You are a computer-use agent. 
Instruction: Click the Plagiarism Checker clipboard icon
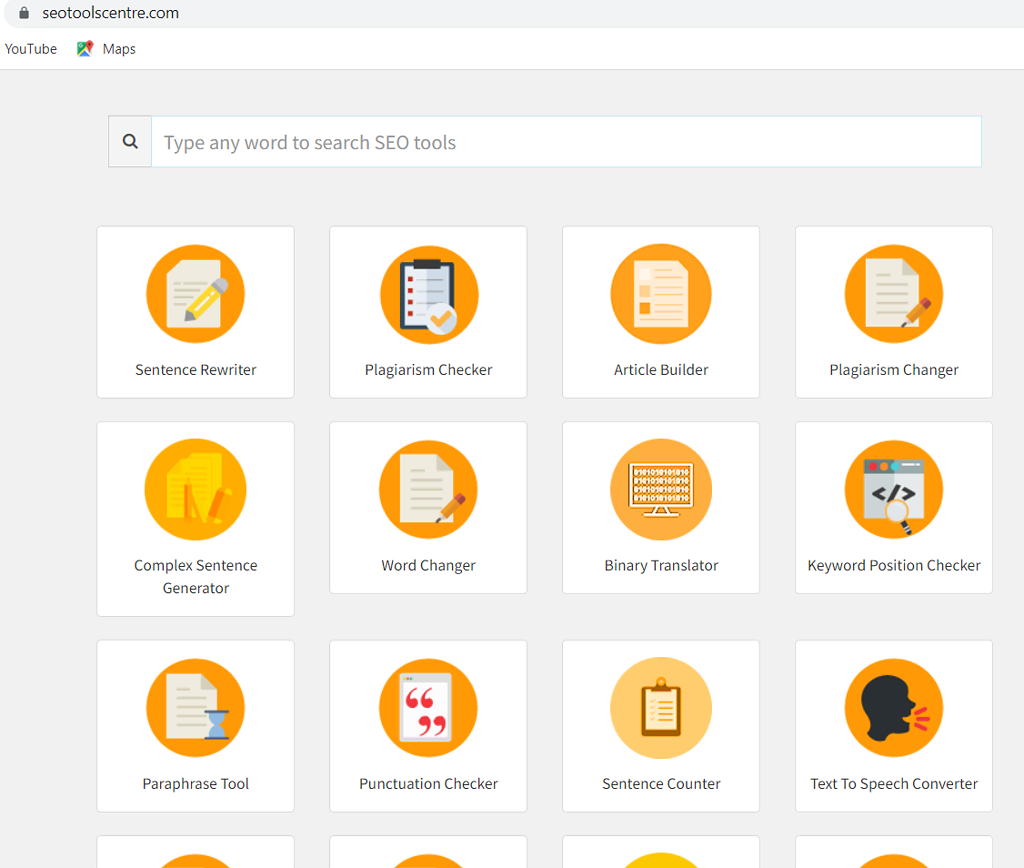pos(428,293)
